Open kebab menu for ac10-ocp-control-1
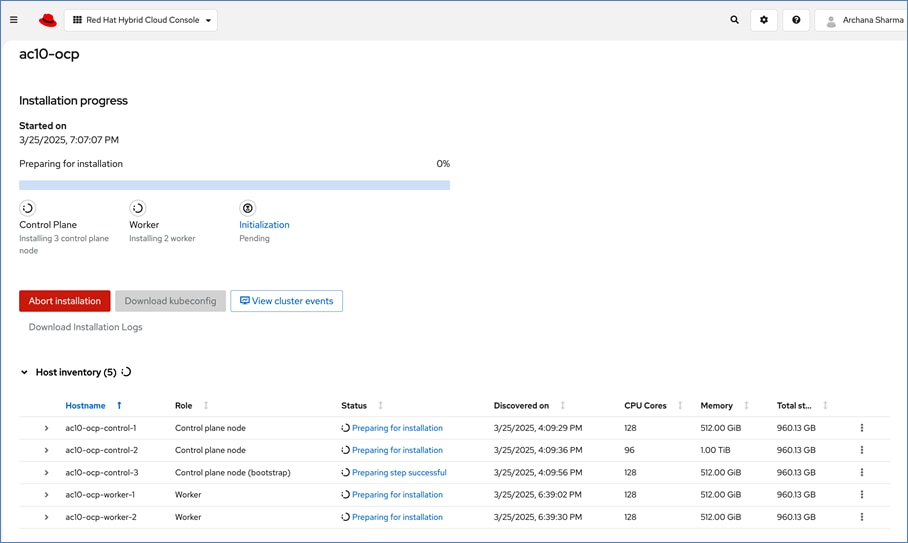The height and width of the screenshot is (543, 908). click(x=862, y=428)
